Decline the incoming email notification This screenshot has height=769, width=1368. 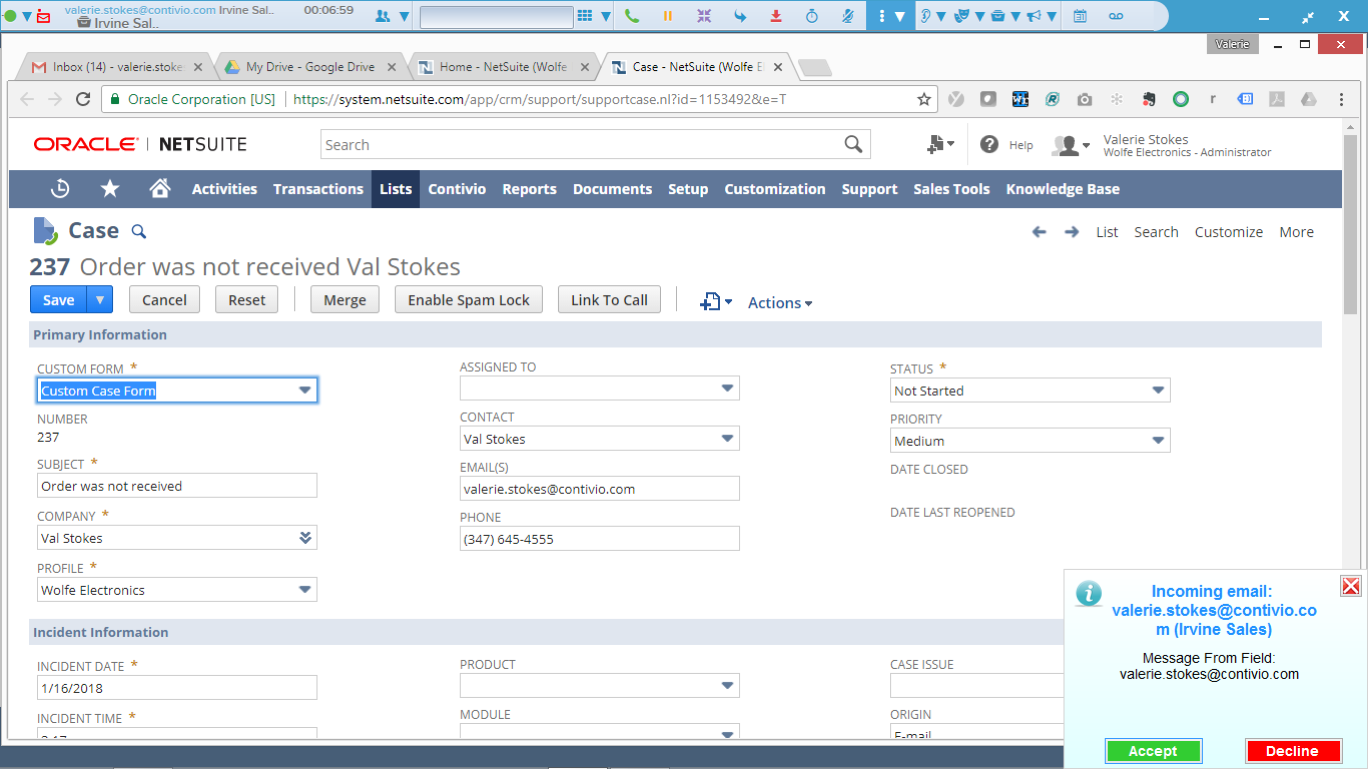[1292, 750]
